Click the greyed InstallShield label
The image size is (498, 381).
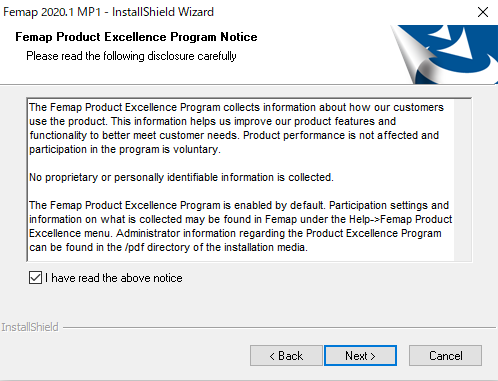(30, 327)
